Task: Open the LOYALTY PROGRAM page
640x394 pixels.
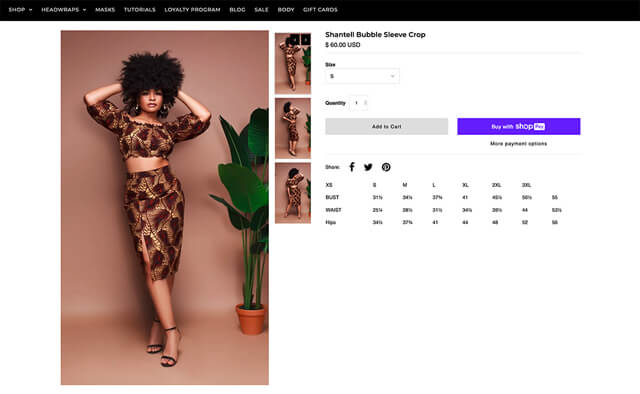Action: (x=192, y=9)
